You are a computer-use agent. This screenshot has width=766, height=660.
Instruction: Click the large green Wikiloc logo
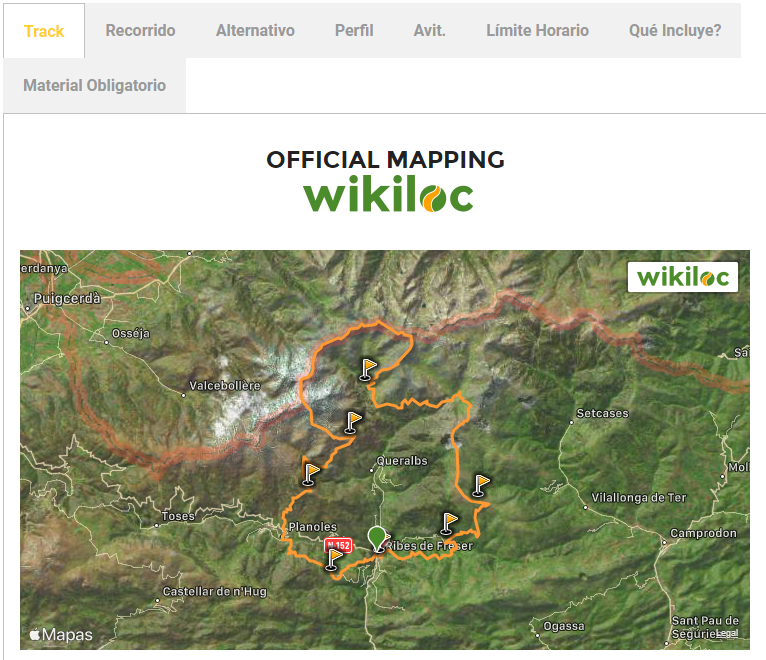point(388,193)
